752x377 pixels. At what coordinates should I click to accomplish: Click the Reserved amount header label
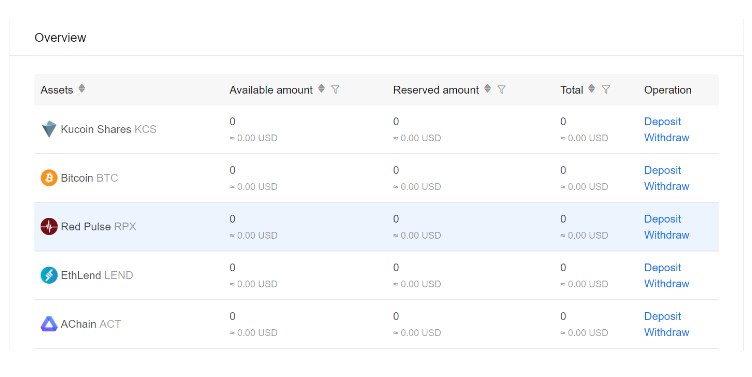click(436, 90)
